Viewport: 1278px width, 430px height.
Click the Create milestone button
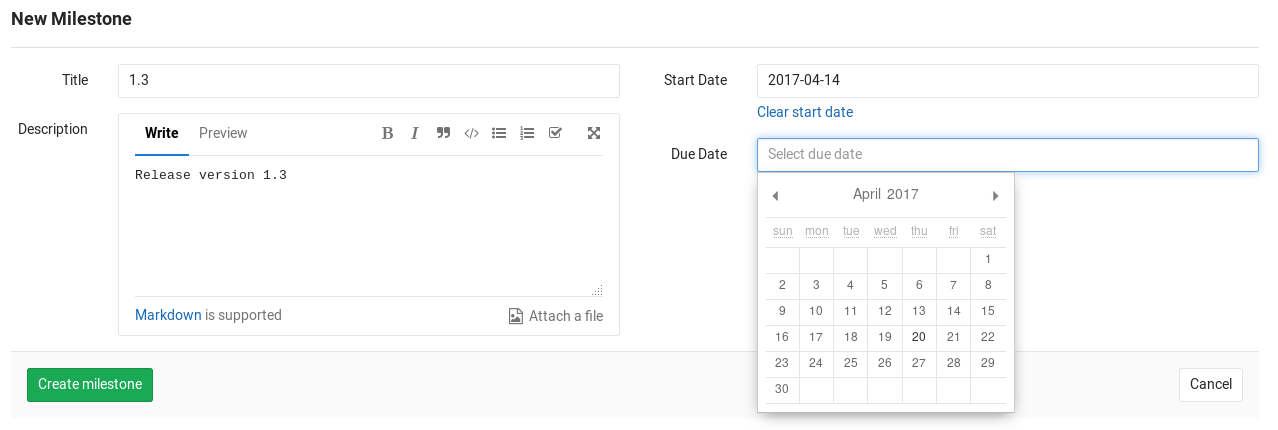(90, 384)
